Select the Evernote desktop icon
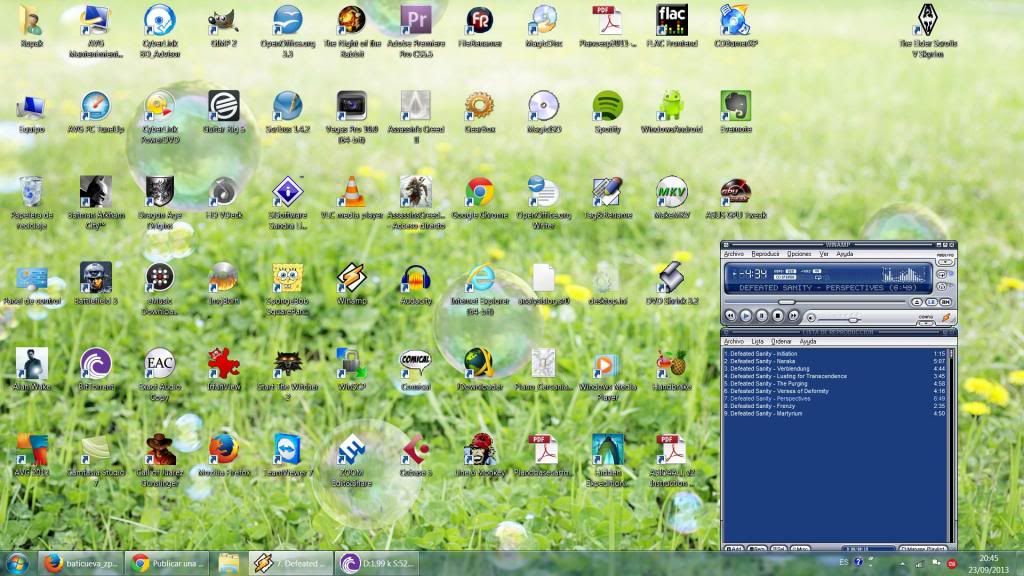 click(x=735, y=112)
